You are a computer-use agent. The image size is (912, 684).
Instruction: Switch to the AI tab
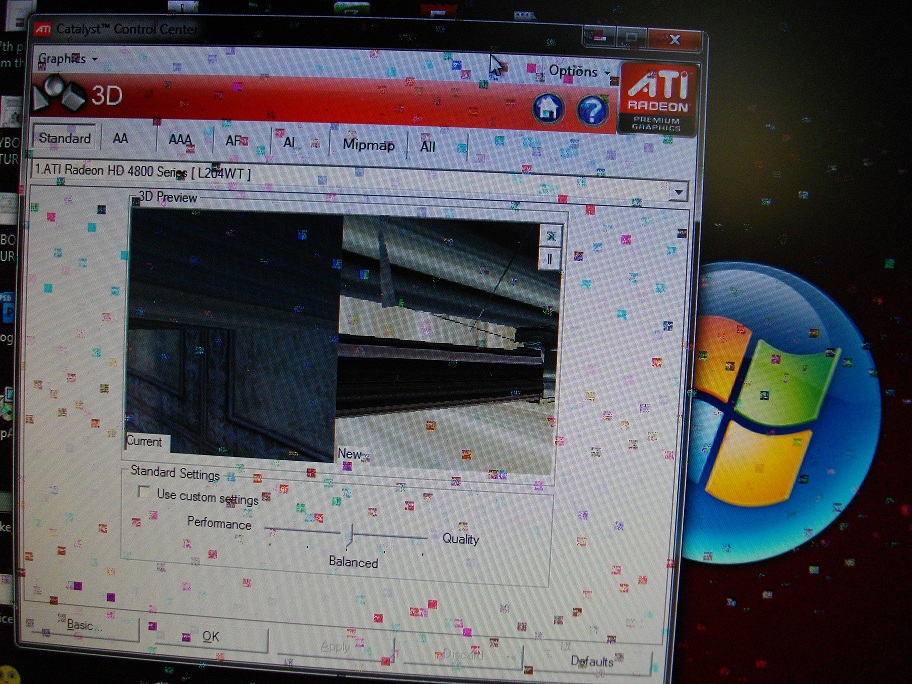click(x=289, y=142)
